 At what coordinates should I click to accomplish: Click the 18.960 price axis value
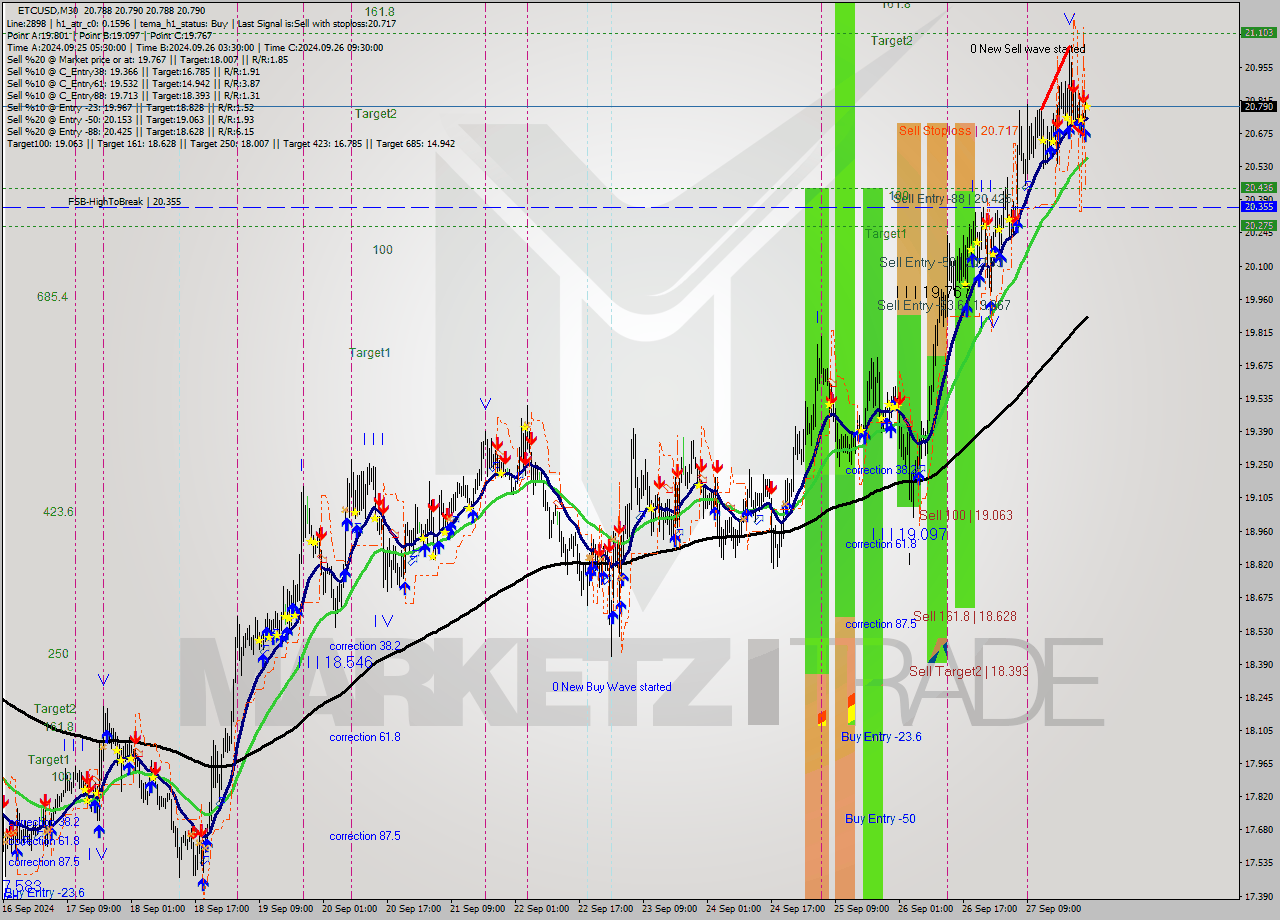pos(1258,531)
